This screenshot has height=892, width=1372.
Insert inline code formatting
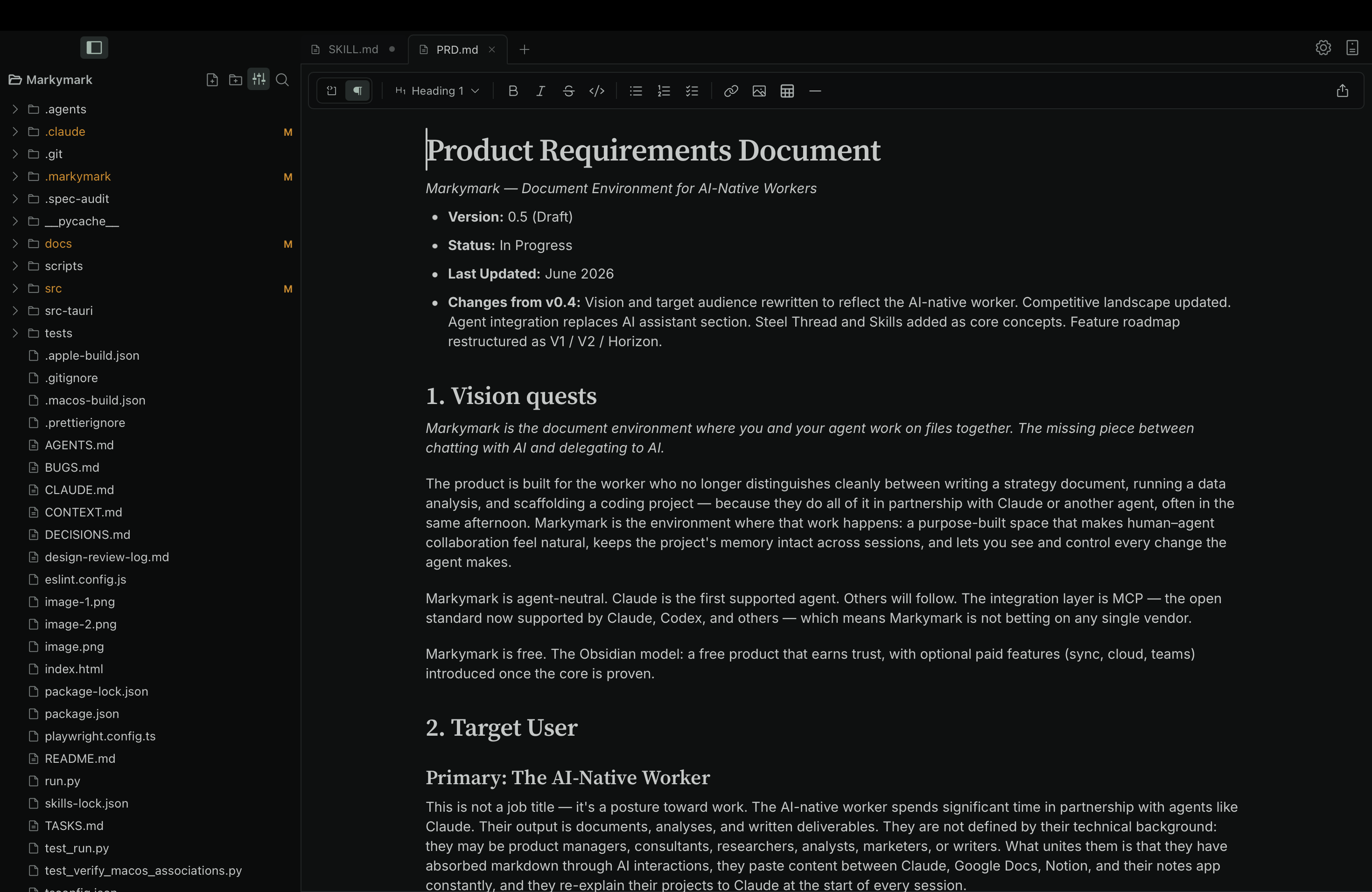pyautogui.click(x=597, y=91)
